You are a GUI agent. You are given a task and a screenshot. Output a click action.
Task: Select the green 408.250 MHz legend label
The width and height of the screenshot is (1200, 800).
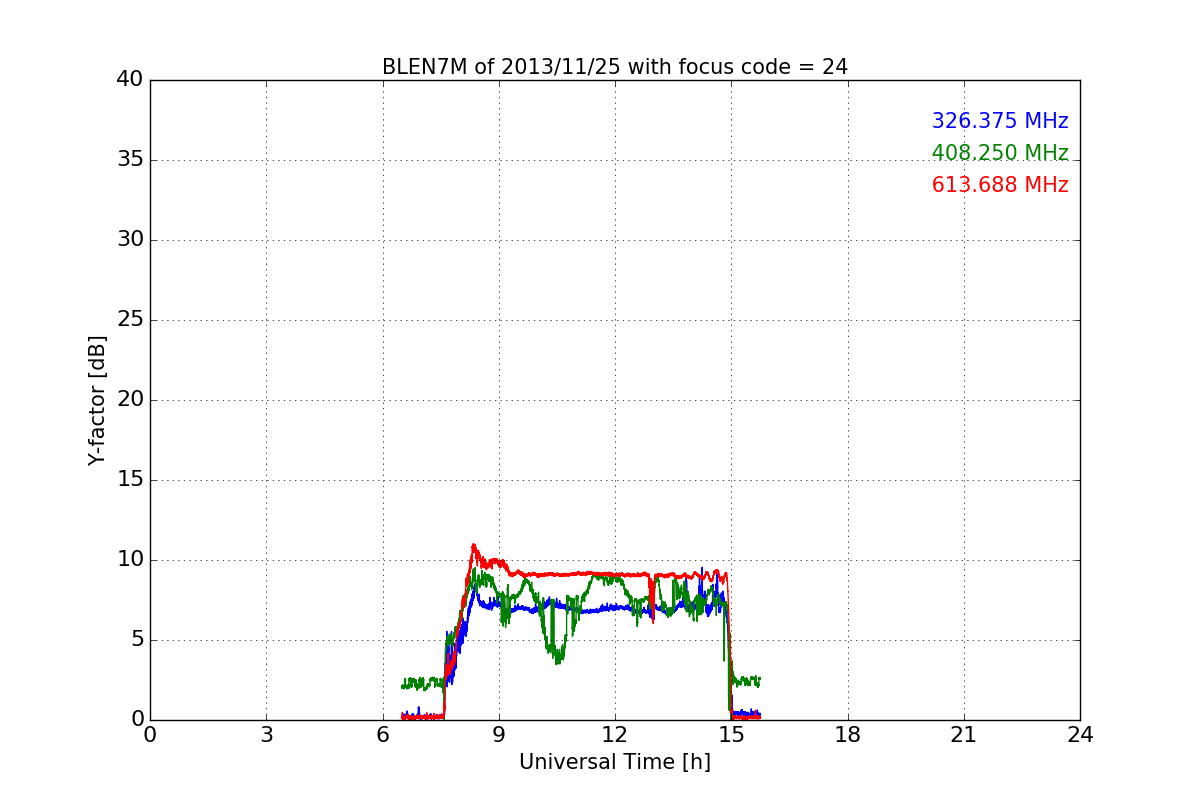coord(1000,153)
